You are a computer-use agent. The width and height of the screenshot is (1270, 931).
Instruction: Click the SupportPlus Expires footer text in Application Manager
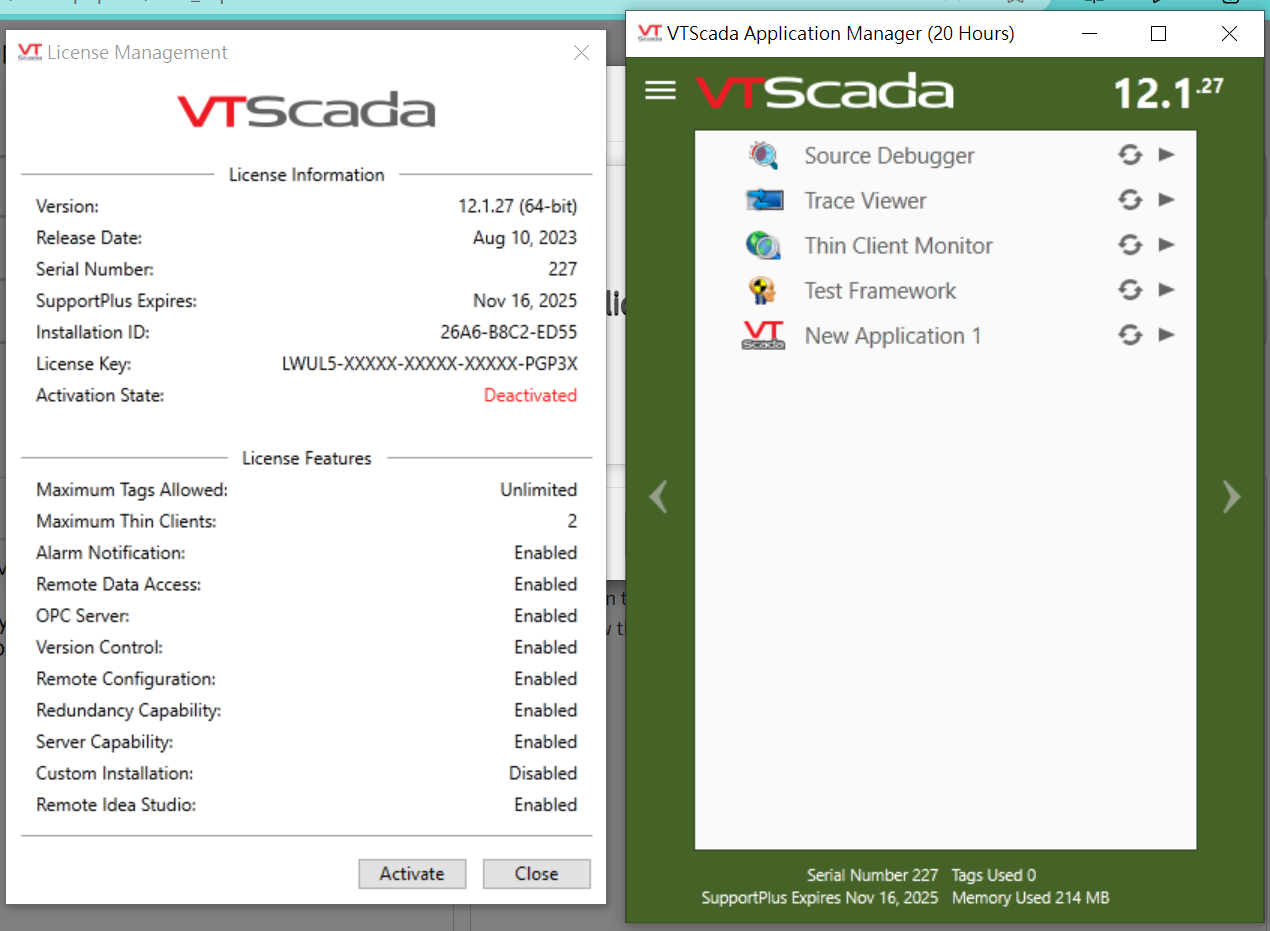coord(820,898)
